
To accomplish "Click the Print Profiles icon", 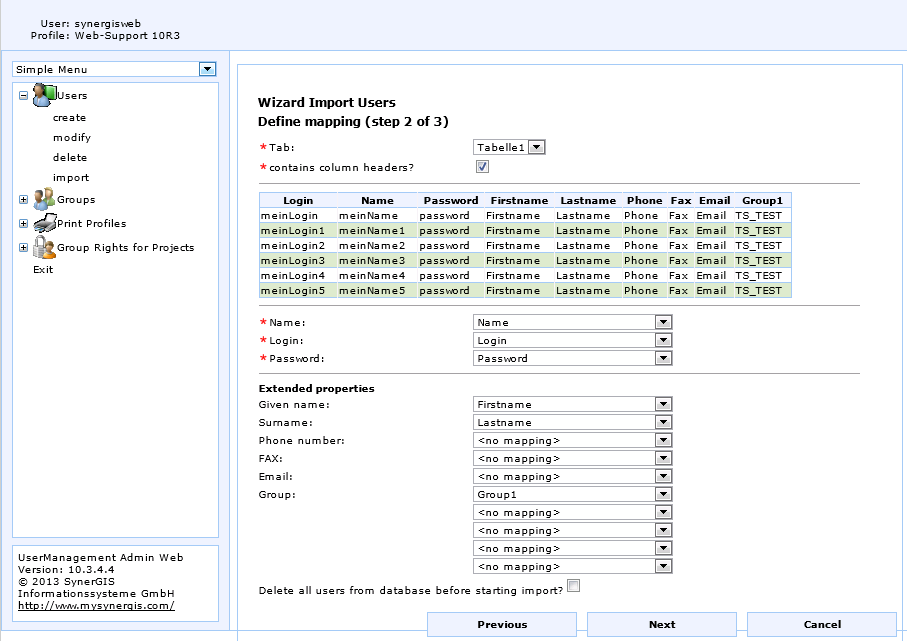I will click(44, 223).
